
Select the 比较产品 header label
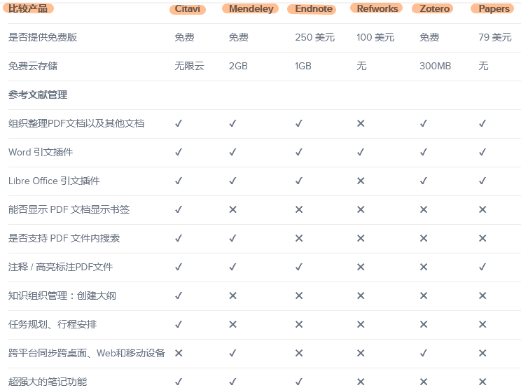[x=28, y=8]
